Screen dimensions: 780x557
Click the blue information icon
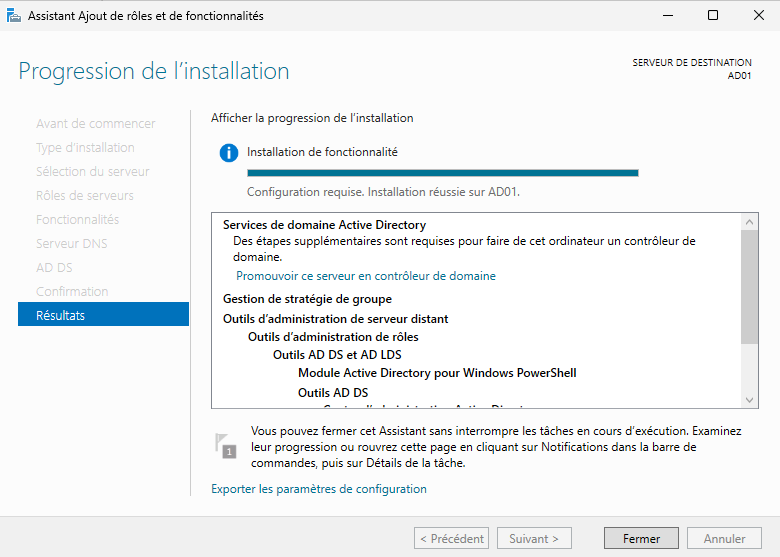point(229,152)
